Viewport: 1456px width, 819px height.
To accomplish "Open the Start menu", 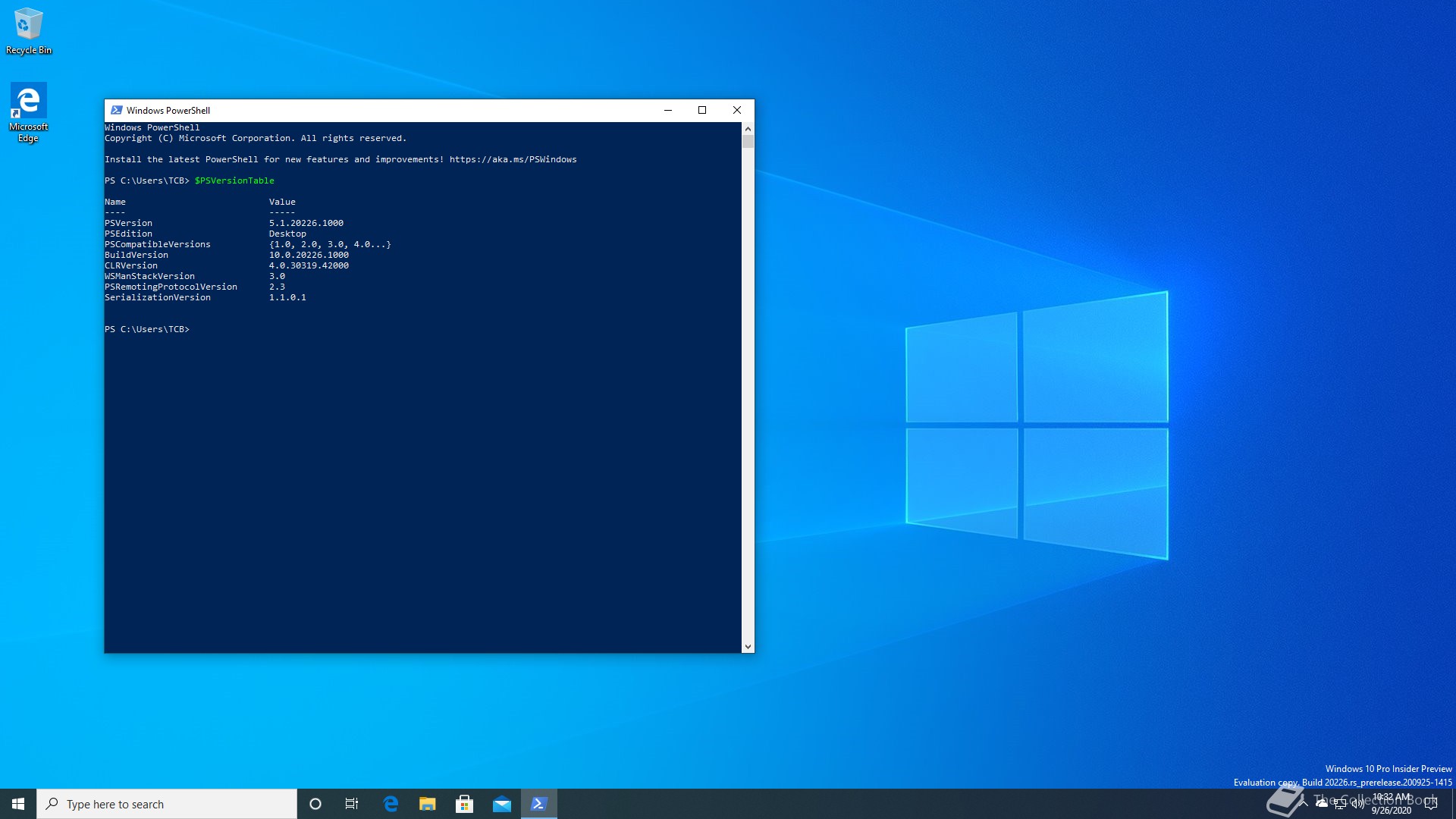I will 18,804.
